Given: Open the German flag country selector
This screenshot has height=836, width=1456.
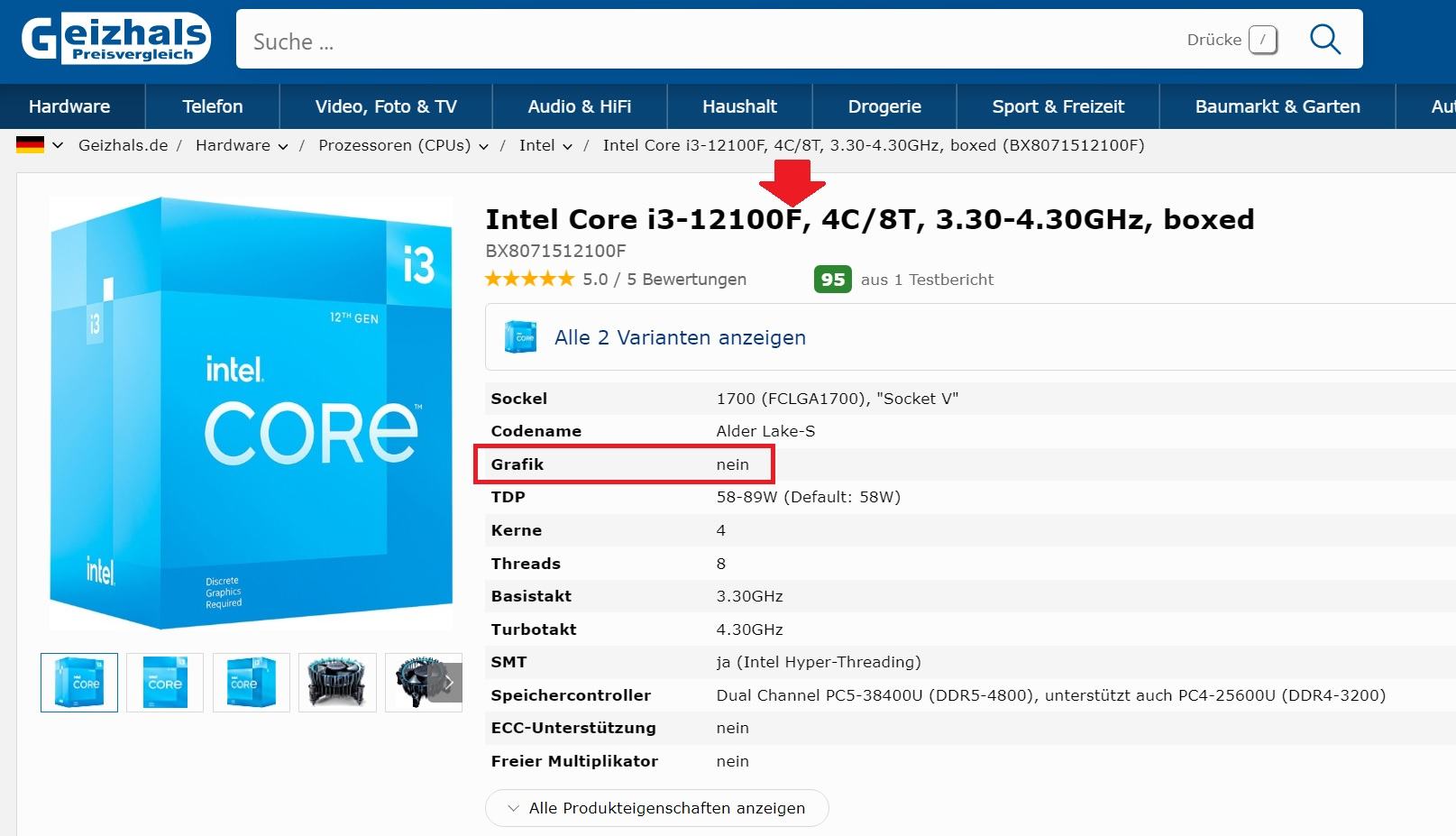Looking at the screenshot, I should [40, 145].
